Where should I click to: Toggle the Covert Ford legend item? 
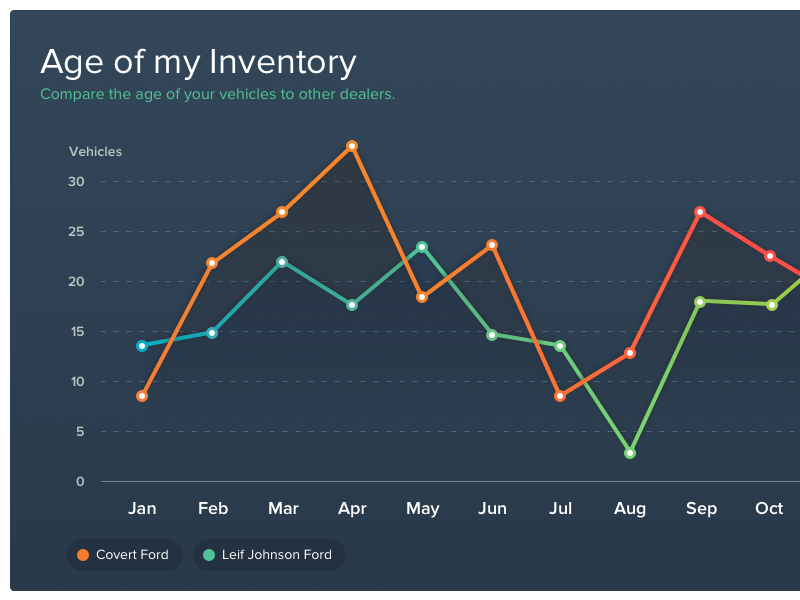click(125, 555)
